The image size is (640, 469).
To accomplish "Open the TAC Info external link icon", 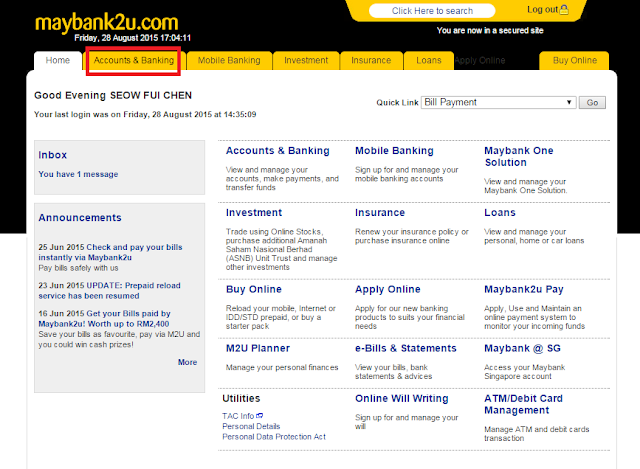I will tap(260, 416).
